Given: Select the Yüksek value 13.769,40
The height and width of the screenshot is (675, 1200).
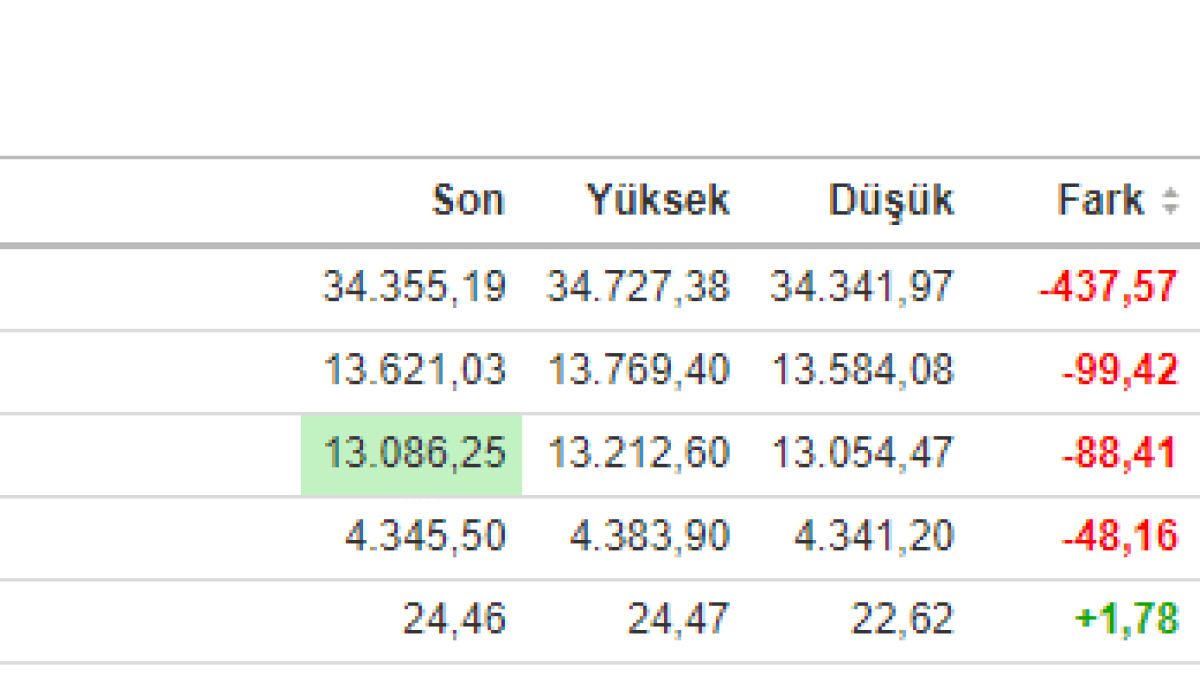Looking at the screenshot, I should [x=638, y=371].
